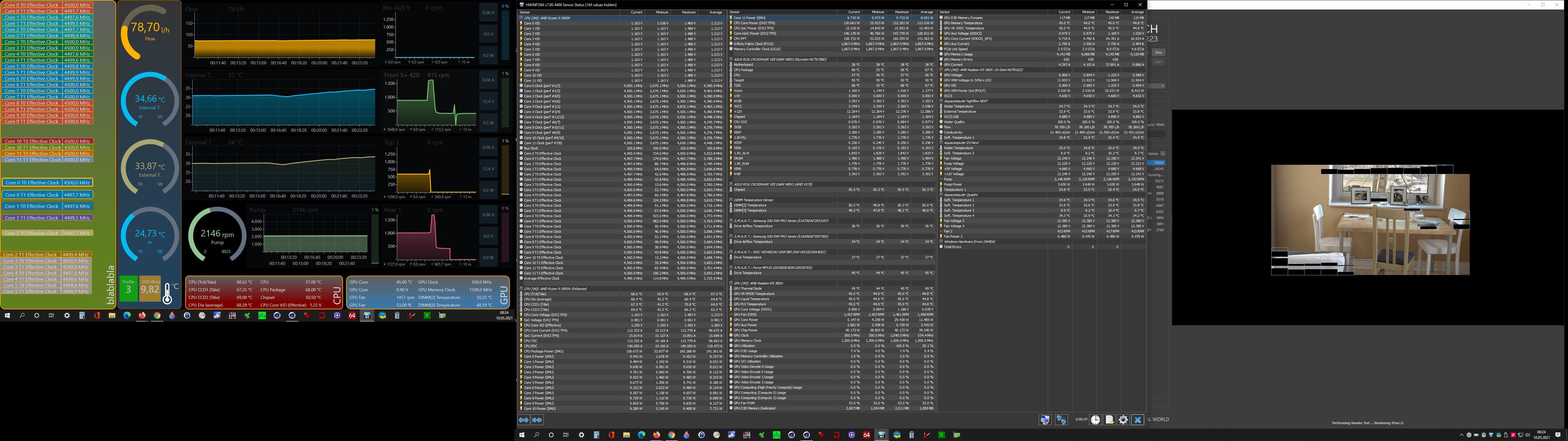Open AIDA64 icon in taskbar beneath Aquasuite dashboard

(x=352, y=315)
